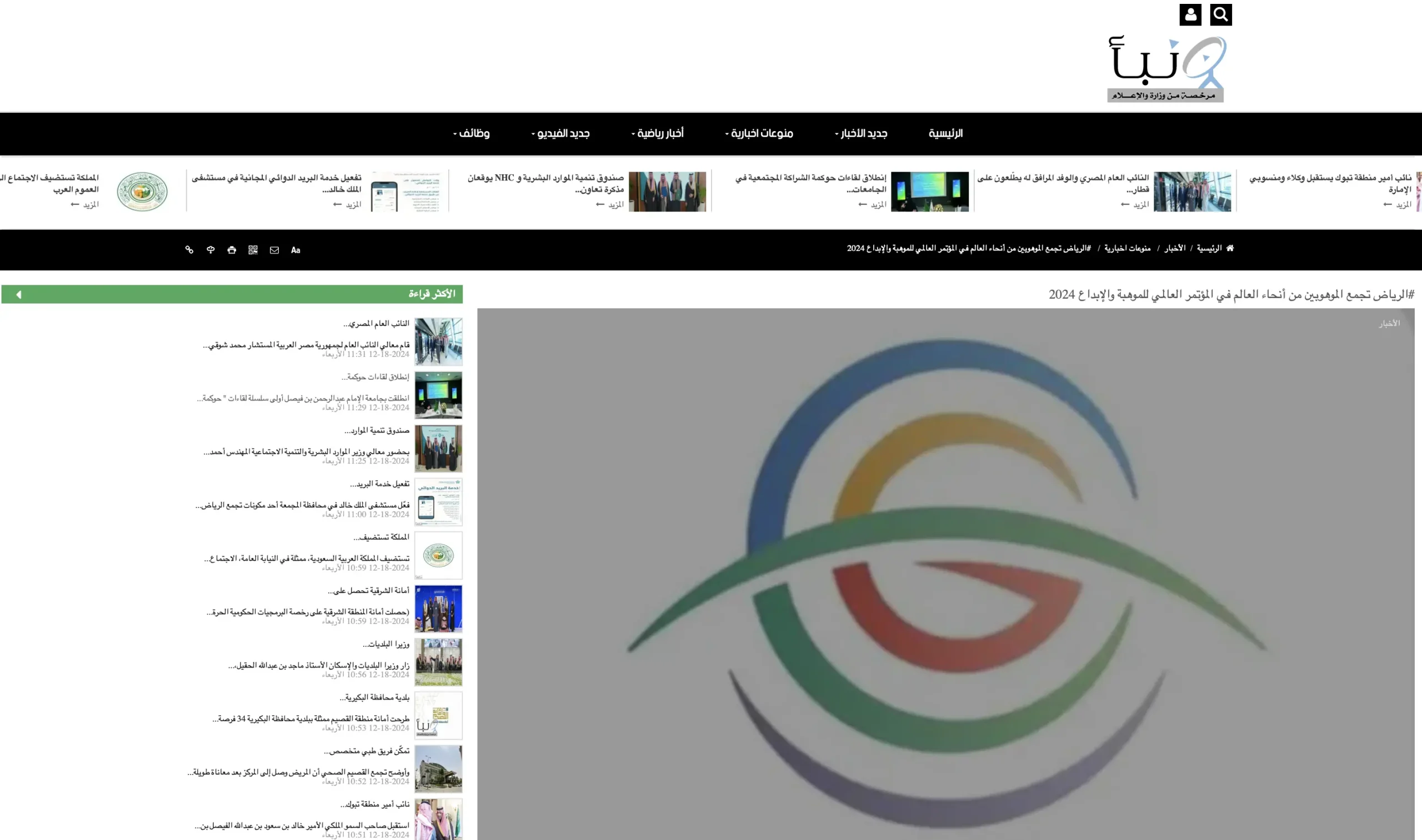Screen dimensions: 1422x840
Task: Click the home icon in the breadcrumb
Action: pos(1230,248)
